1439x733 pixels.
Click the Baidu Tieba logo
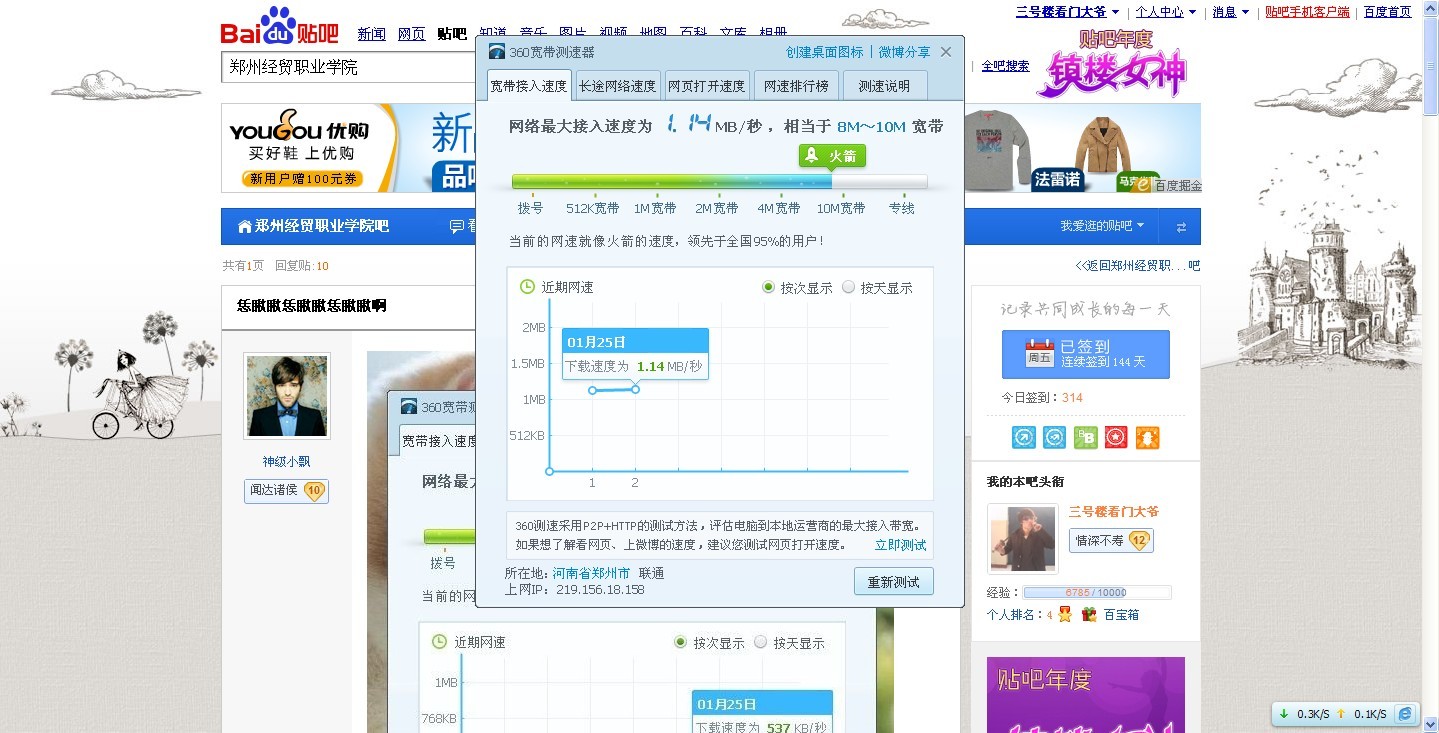coord(280,27)
